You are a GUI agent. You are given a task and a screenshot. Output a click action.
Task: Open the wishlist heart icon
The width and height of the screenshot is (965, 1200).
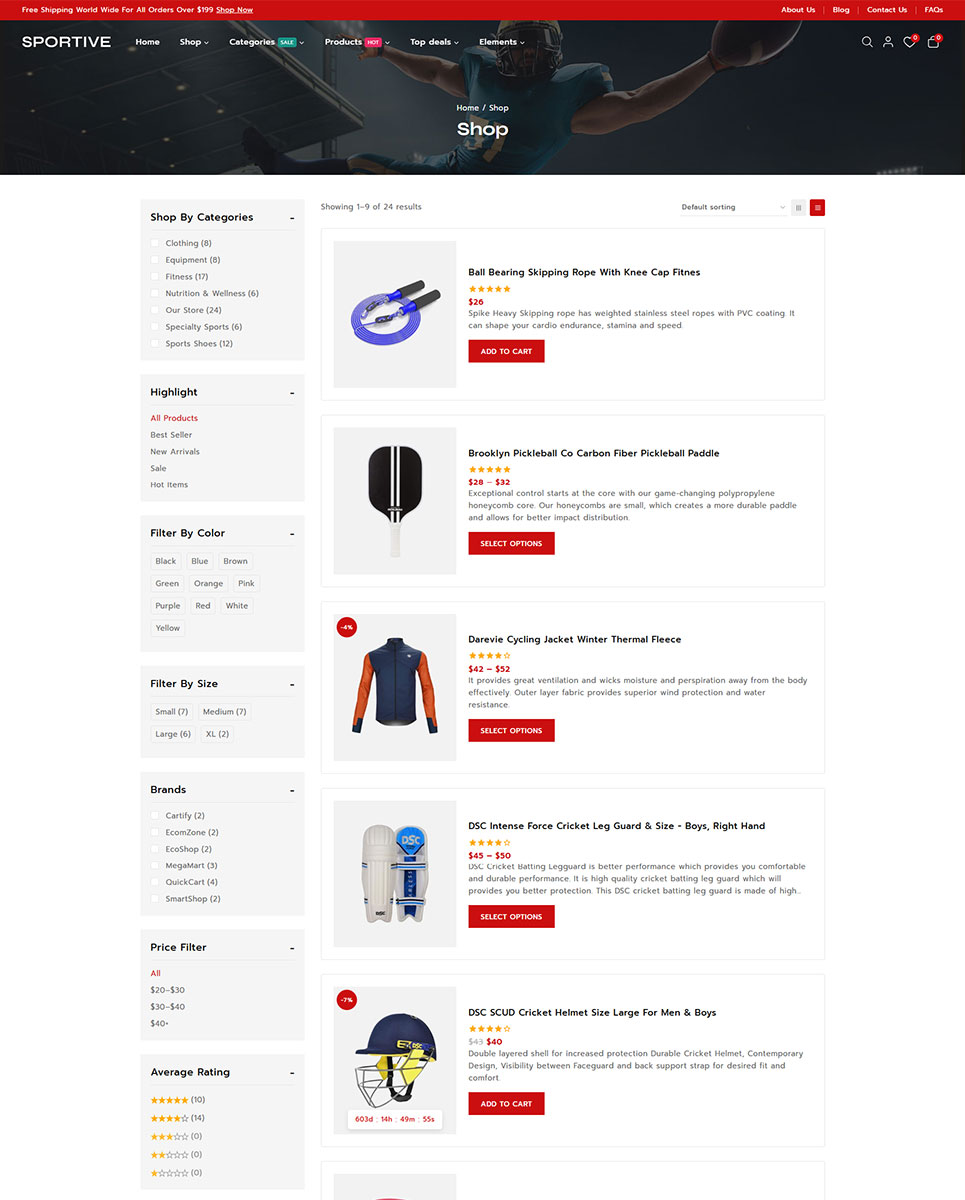point(909,42)
